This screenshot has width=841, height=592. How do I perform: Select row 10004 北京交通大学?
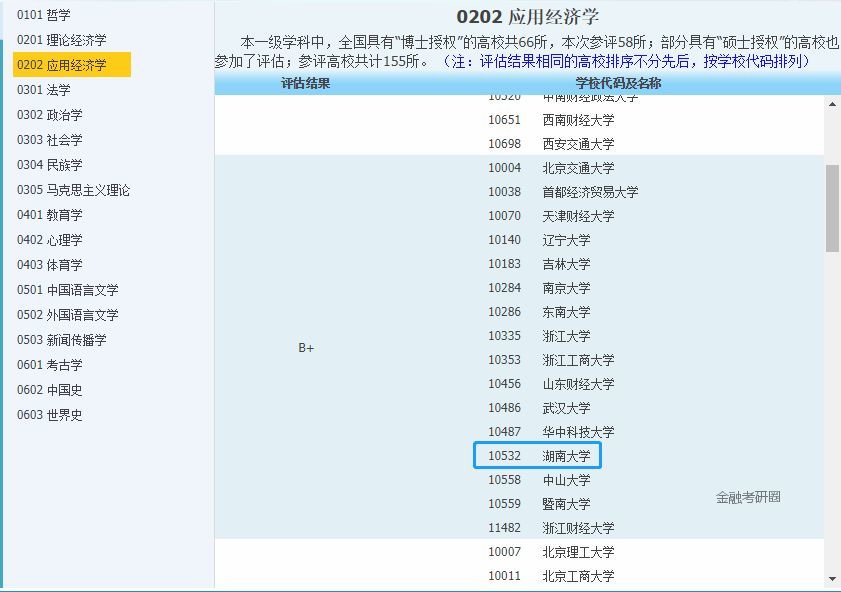click(x=551, y=168)
